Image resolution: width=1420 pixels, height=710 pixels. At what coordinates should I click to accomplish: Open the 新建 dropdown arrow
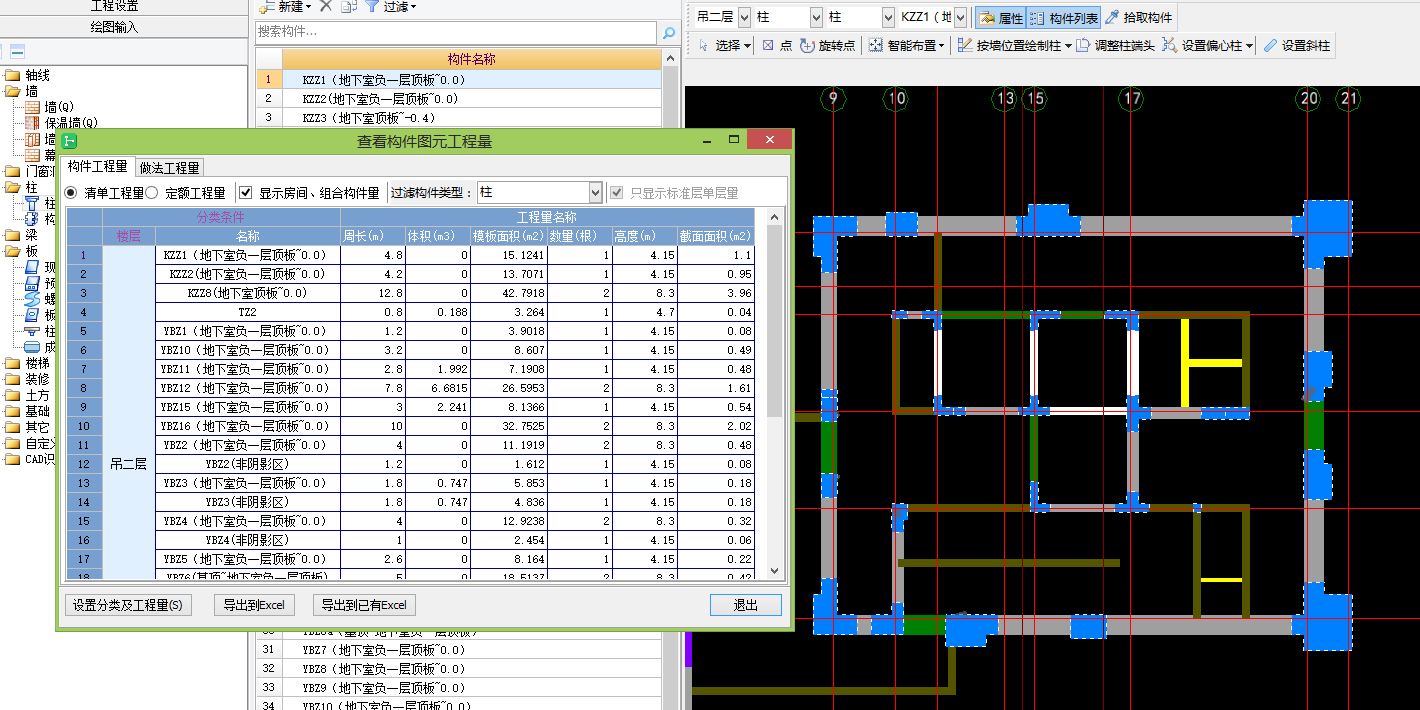pyautogui.click(x=309, y=7)
